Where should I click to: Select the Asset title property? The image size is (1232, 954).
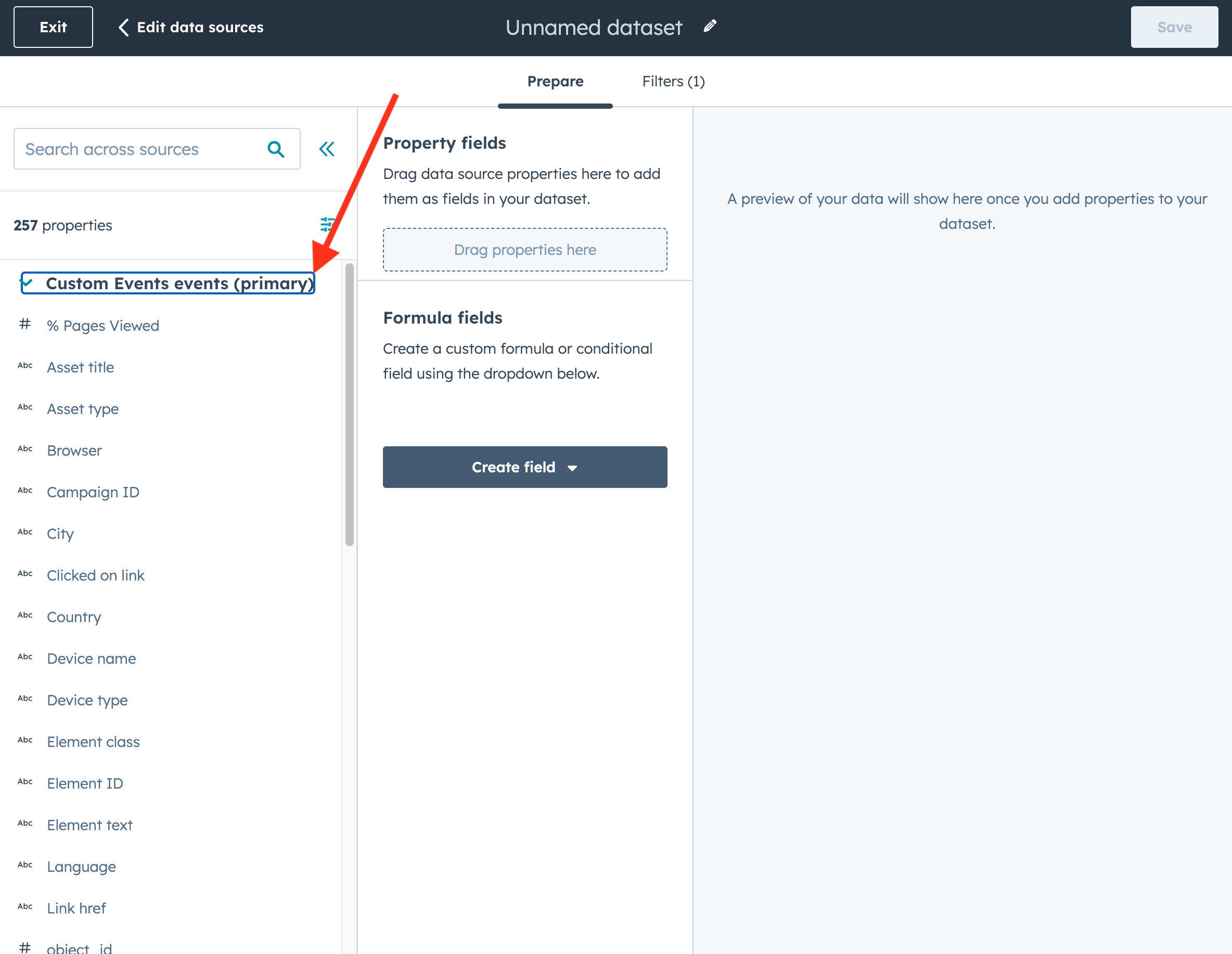pos(80,367)
